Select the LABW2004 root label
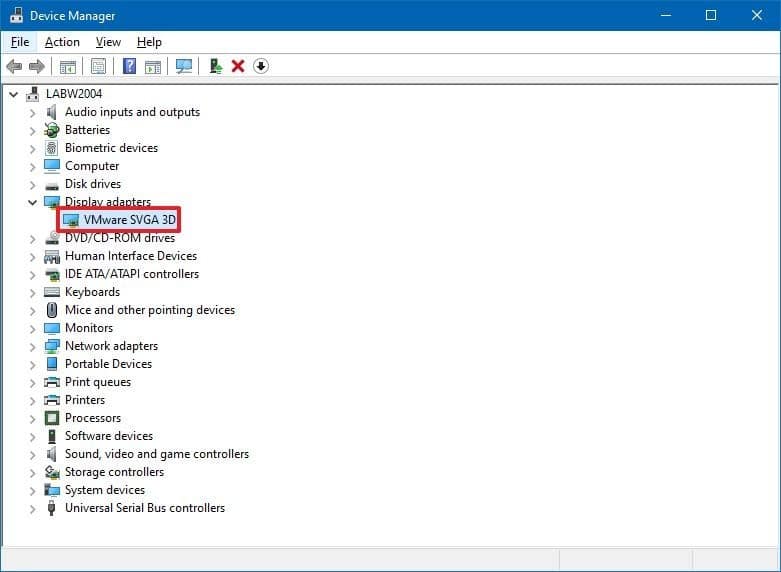The width and height of the screenshot is (781, 572). (74, 94)
